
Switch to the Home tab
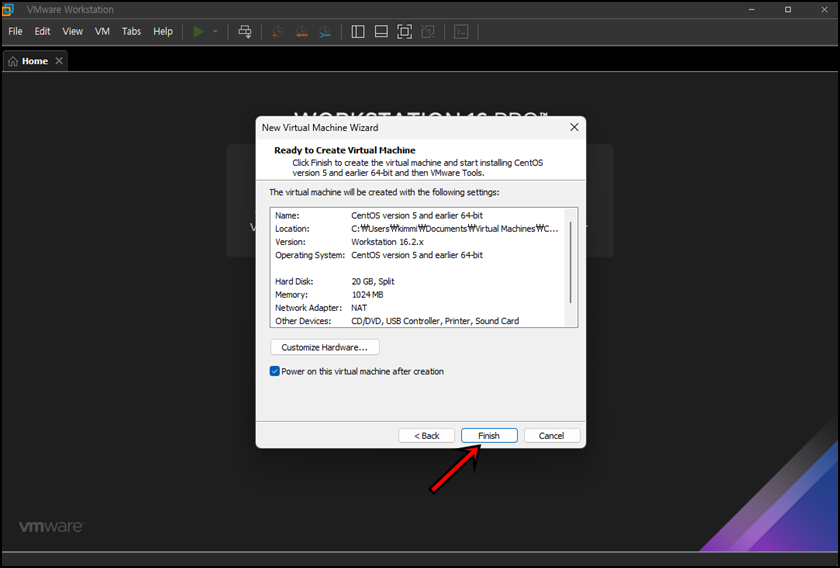point(35,61)
